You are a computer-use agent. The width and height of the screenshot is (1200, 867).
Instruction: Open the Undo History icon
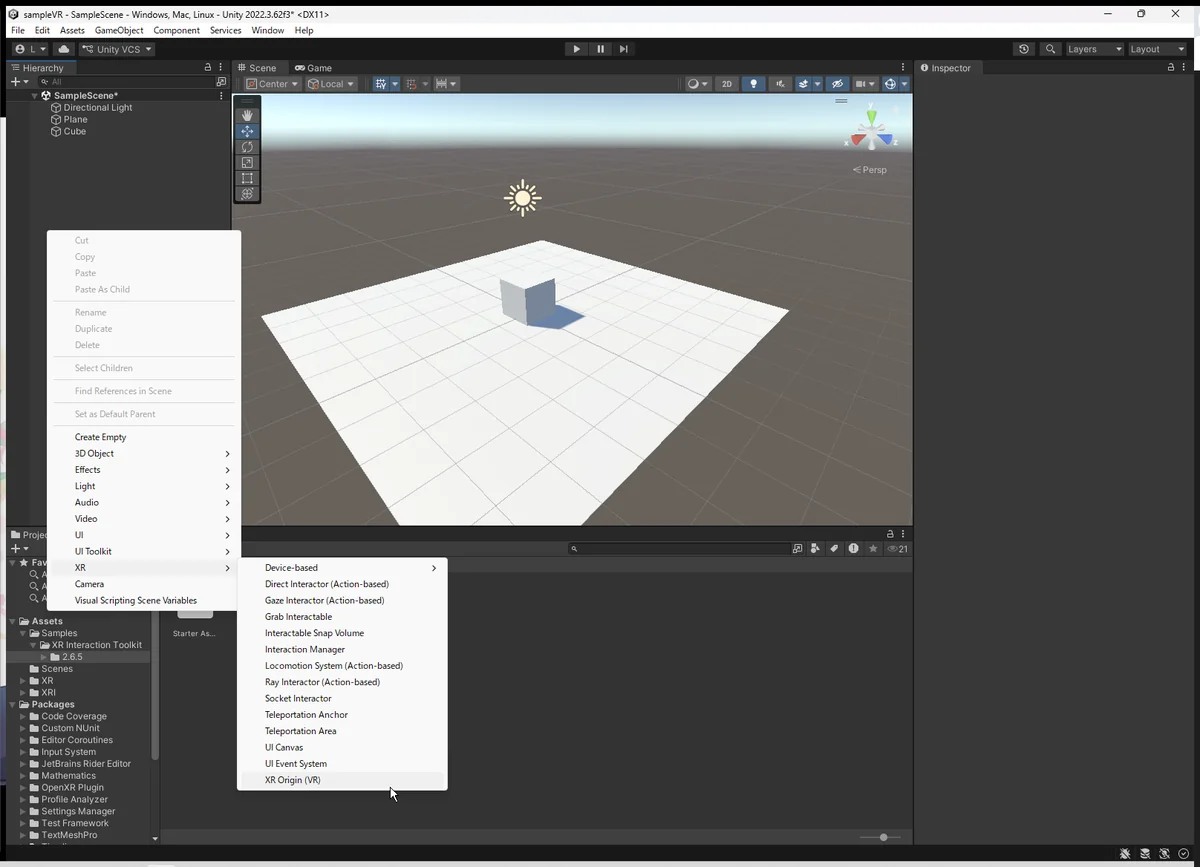pyautogui.click(x=1023, y=49)
